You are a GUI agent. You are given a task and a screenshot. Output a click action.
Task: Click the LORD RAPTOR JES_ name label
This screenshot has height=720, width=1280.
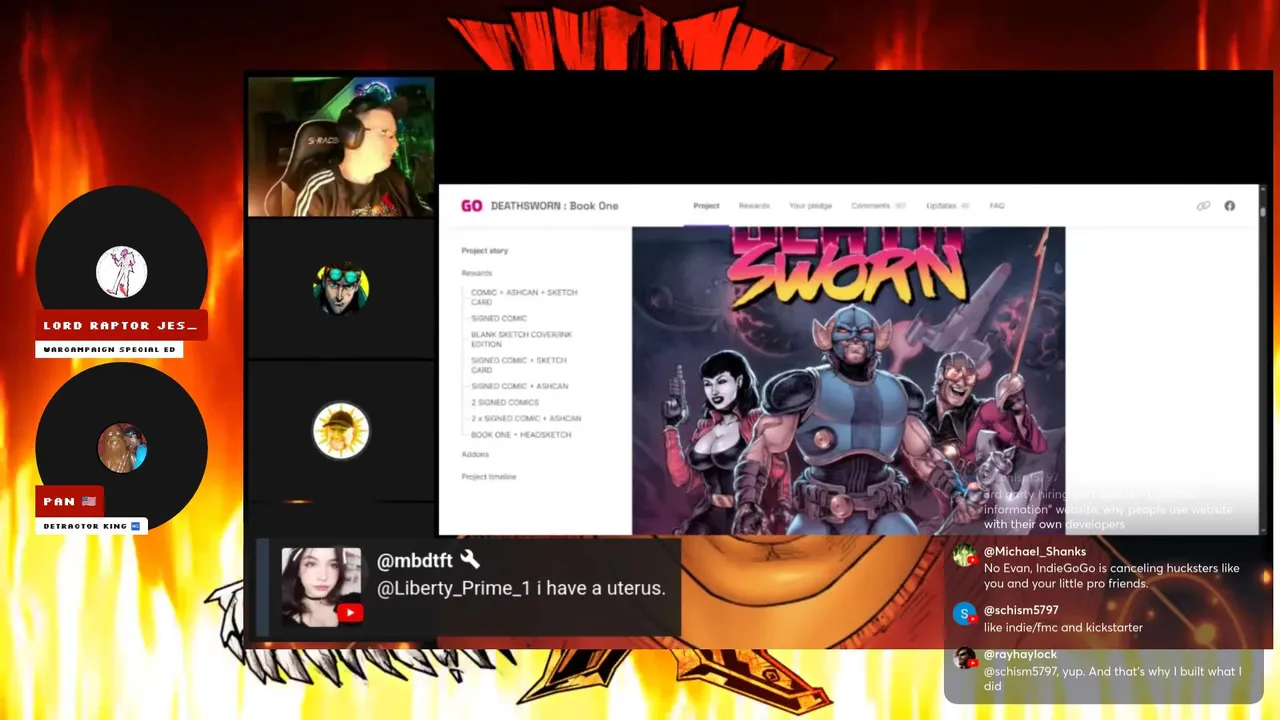click(x=121, y=325)
